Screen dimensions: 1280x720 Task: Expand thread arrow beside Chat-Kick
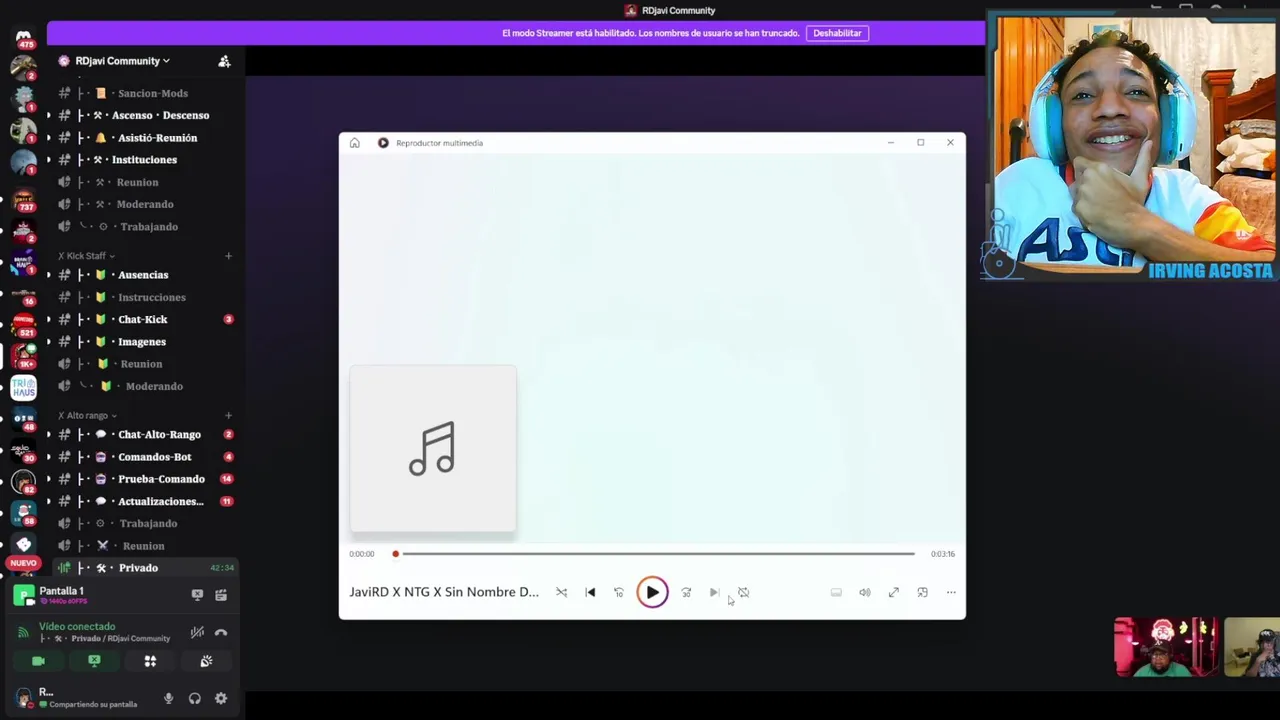point(48,319)
